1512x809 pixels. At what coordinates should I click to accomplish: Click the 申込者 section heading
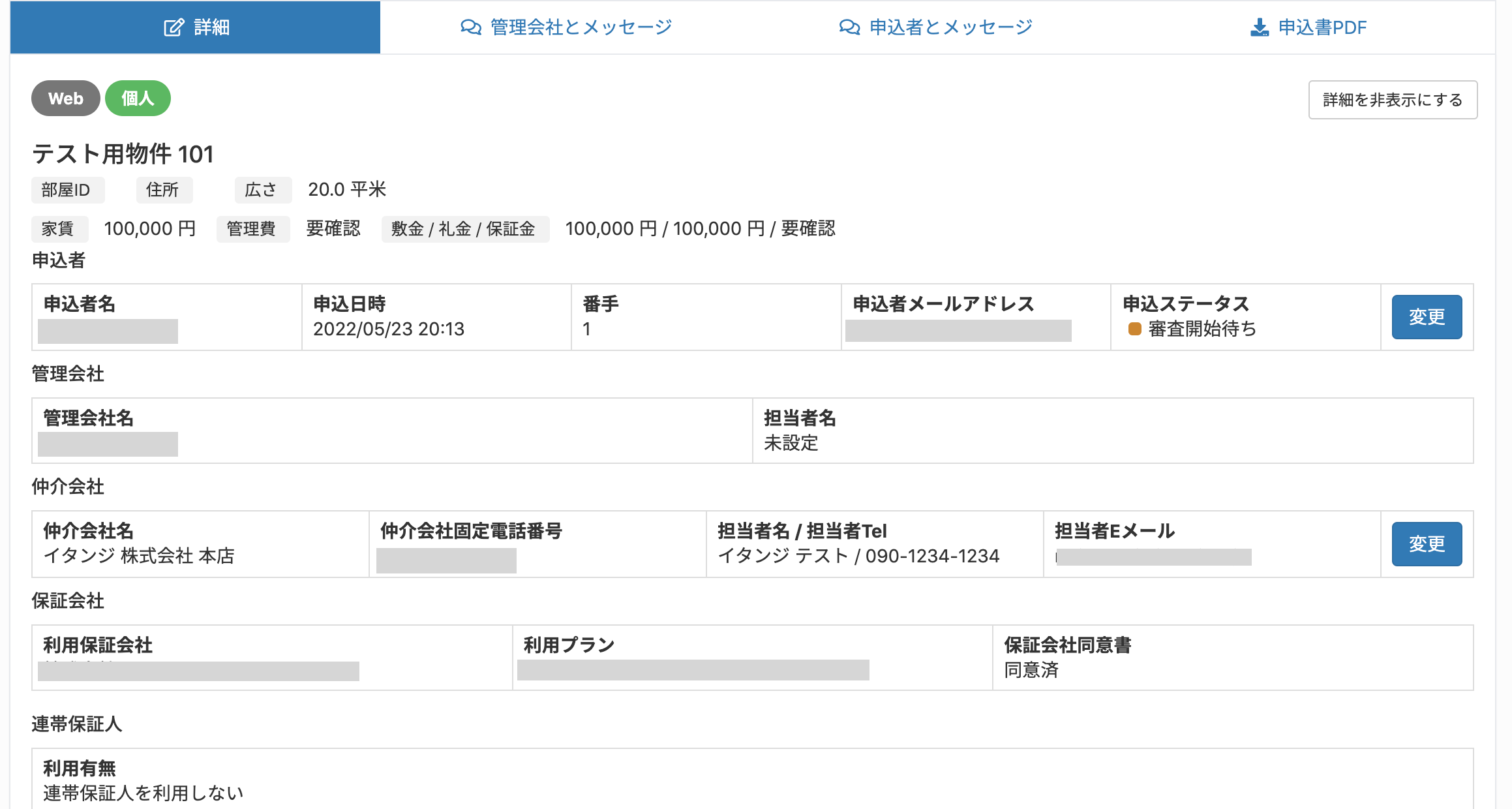59,260
